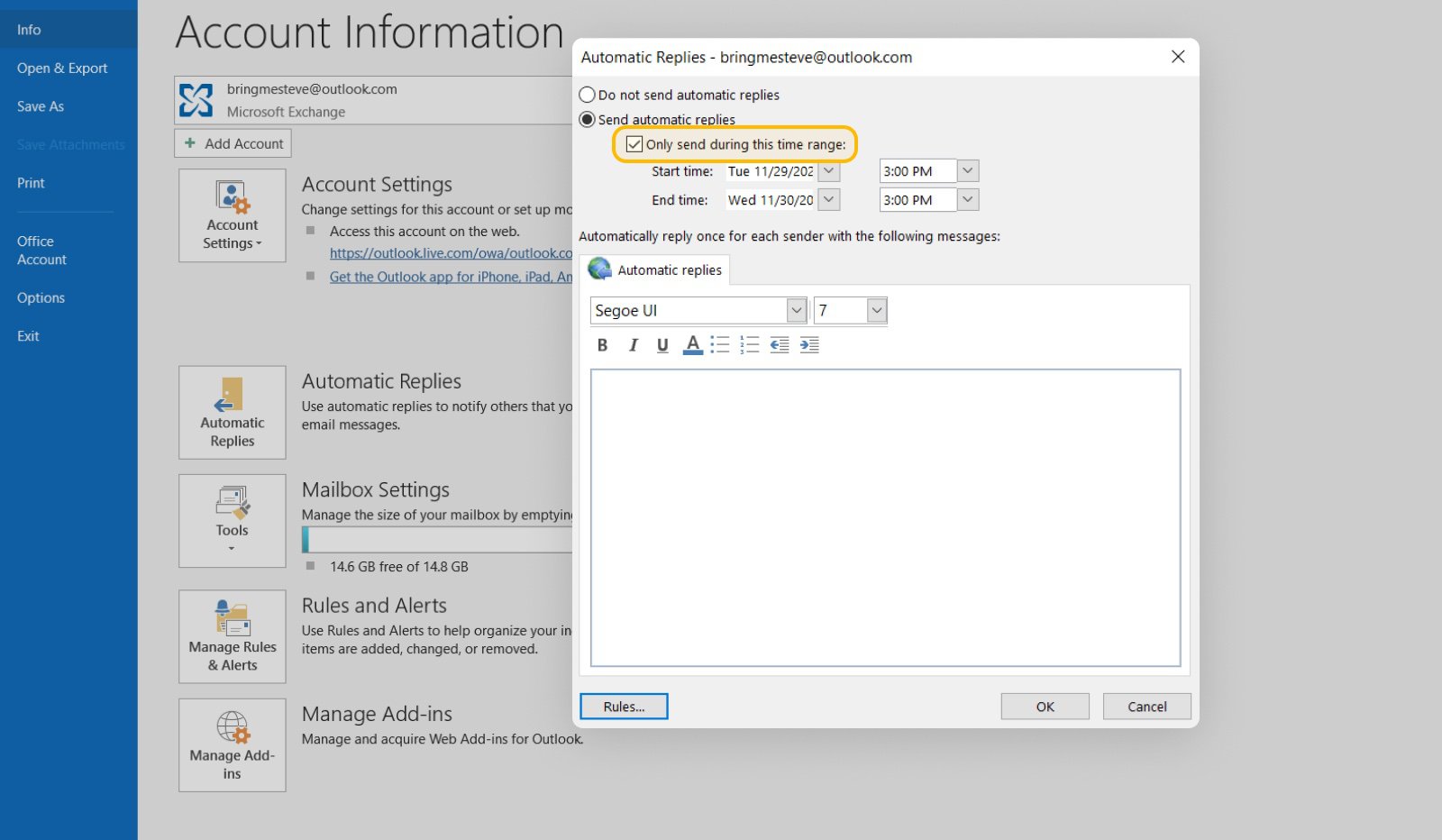Switch to the Automatic replies tab
This screenshot has width=1442, height=840.
[668, 269]
